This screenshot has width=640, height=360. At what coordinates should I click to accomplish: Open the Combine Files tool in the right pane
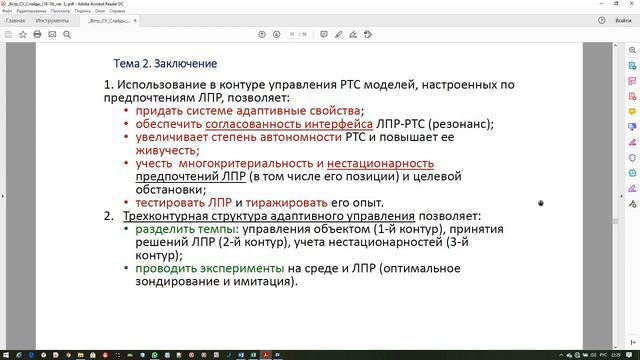[632, 127]
